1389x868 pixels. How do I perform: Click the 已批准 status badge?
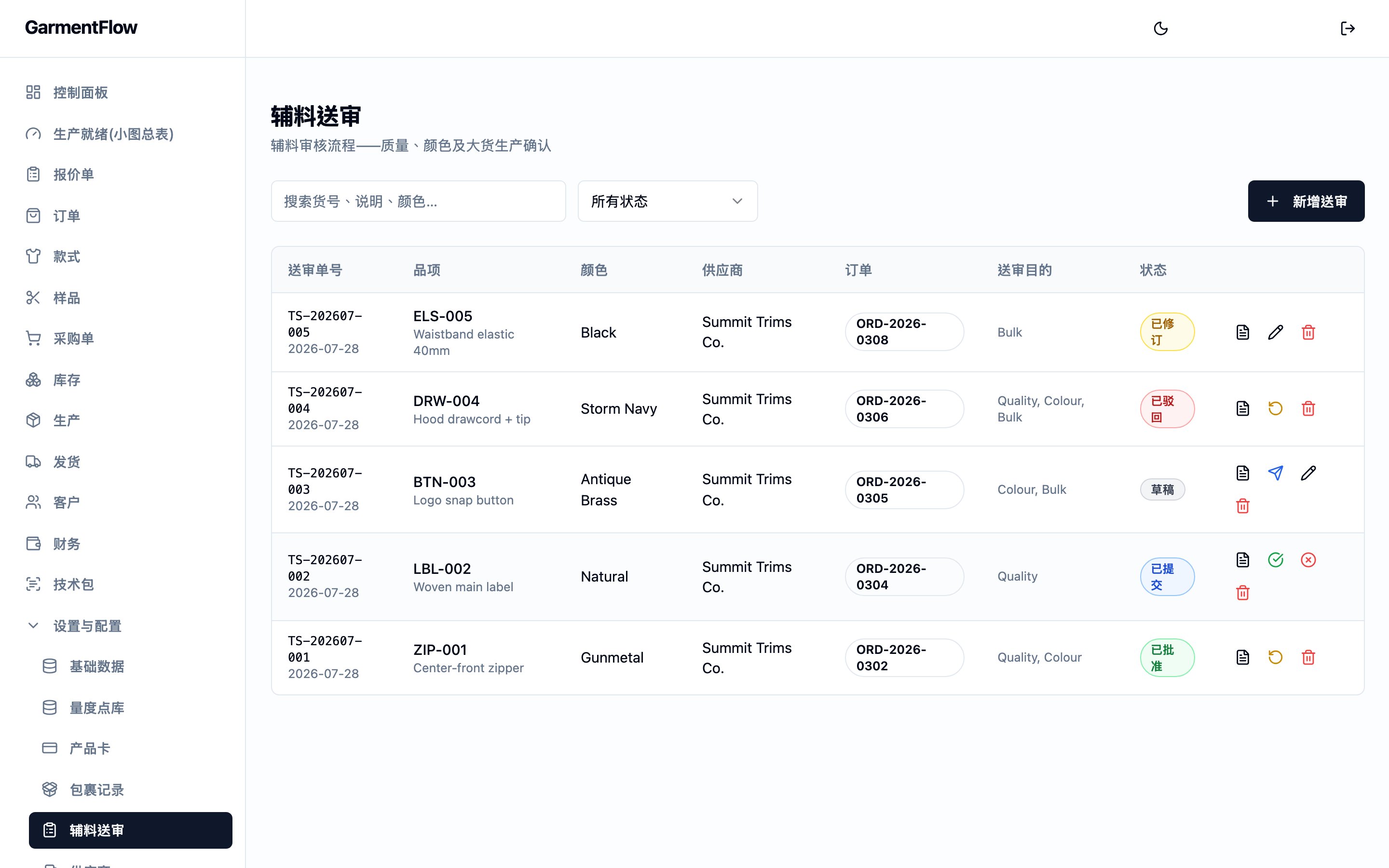pos(1167,657)
